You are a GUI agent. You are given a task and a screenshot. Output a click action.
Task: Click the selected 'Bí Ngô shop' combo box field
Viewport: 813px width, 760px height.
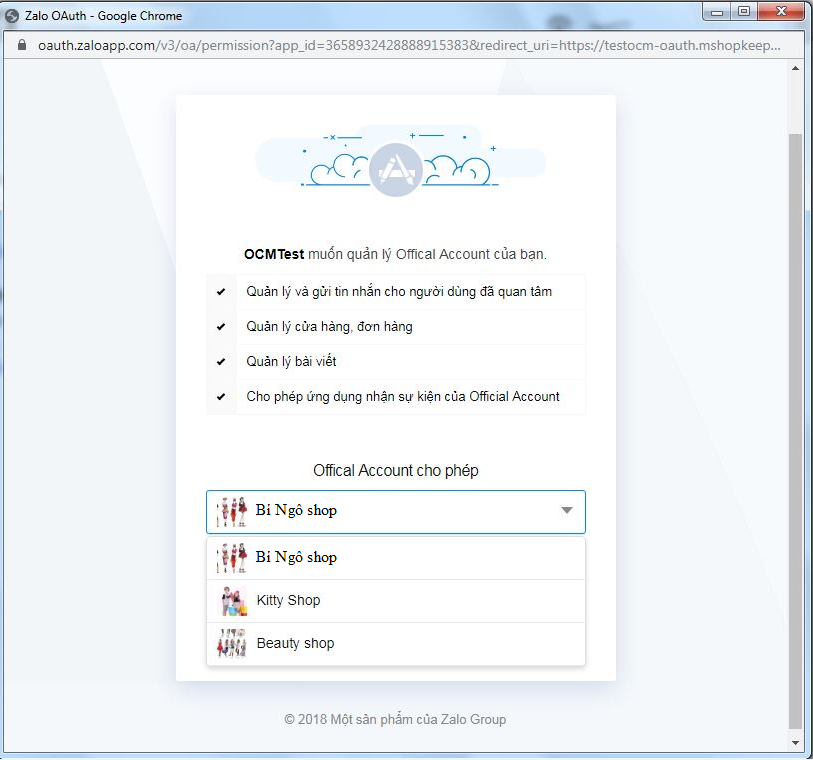(396, 512)
